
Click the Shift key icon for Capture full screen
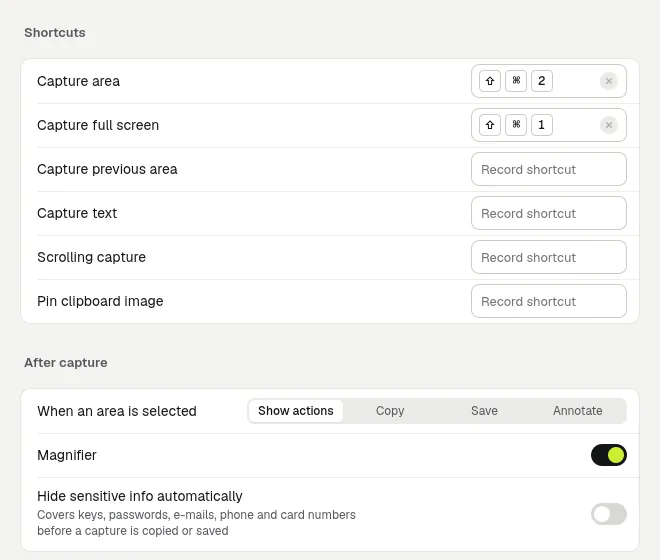[490, 125]
